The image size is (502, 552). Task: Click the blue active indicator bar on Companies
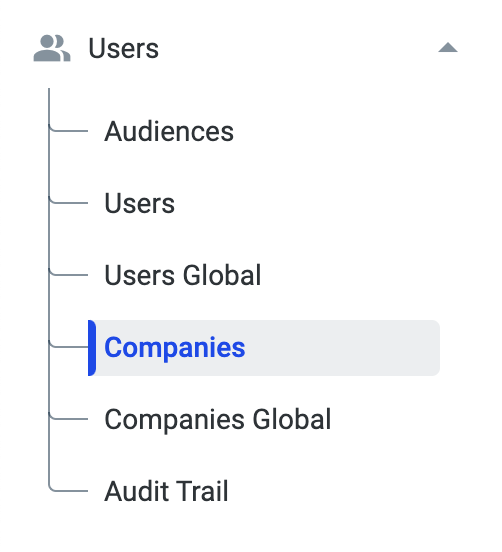point(92,348)
